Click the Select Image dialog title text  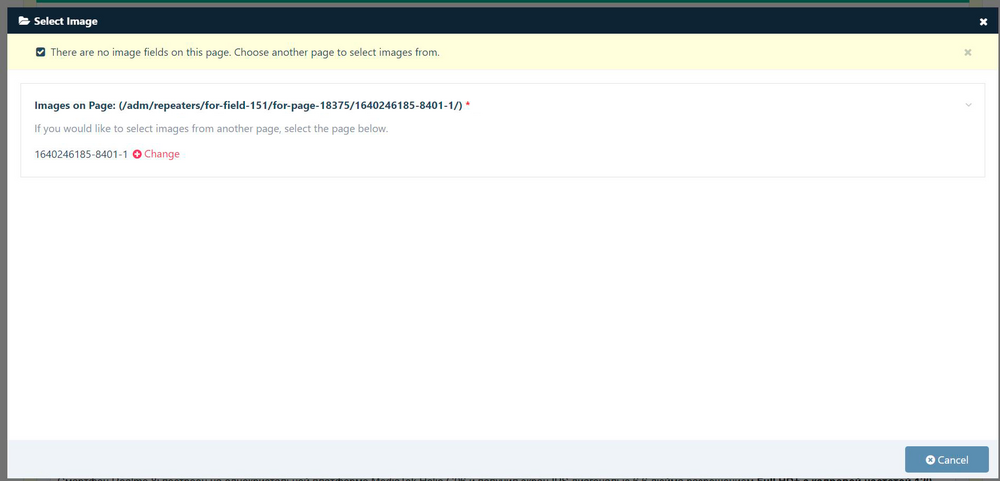coord(66,21)
